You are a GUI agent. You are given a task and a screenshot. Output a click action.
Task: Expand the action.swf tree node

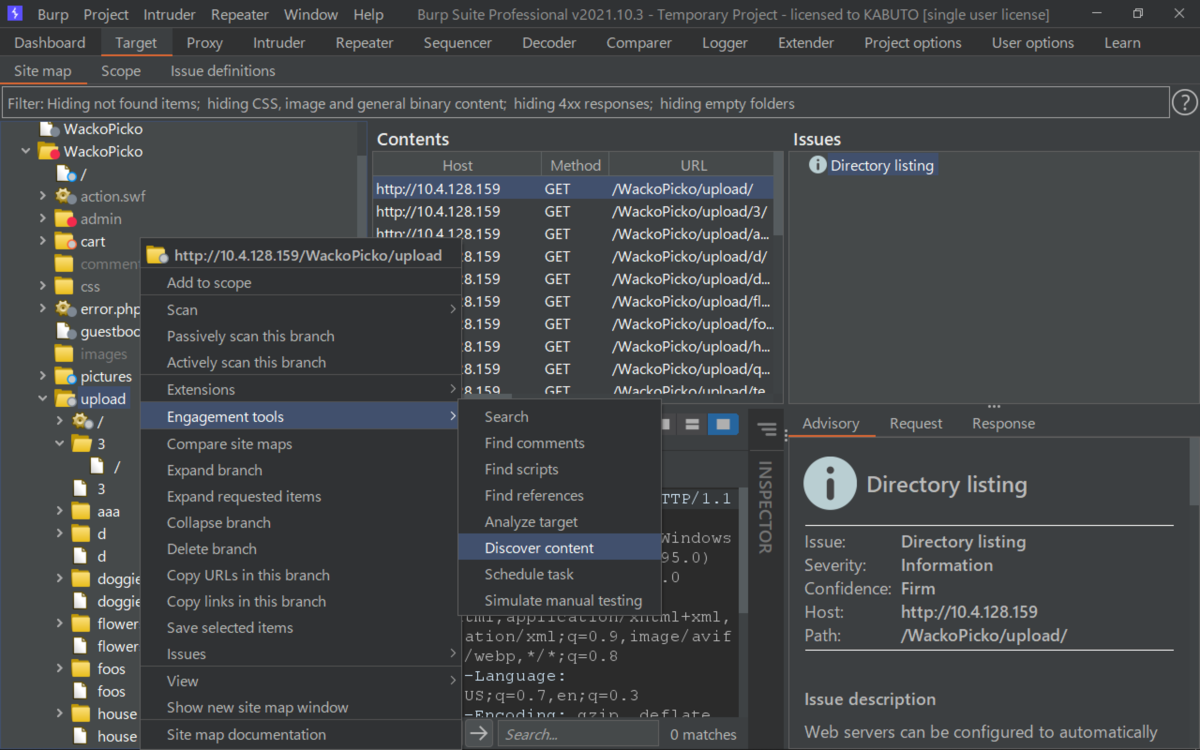(43, 196)
